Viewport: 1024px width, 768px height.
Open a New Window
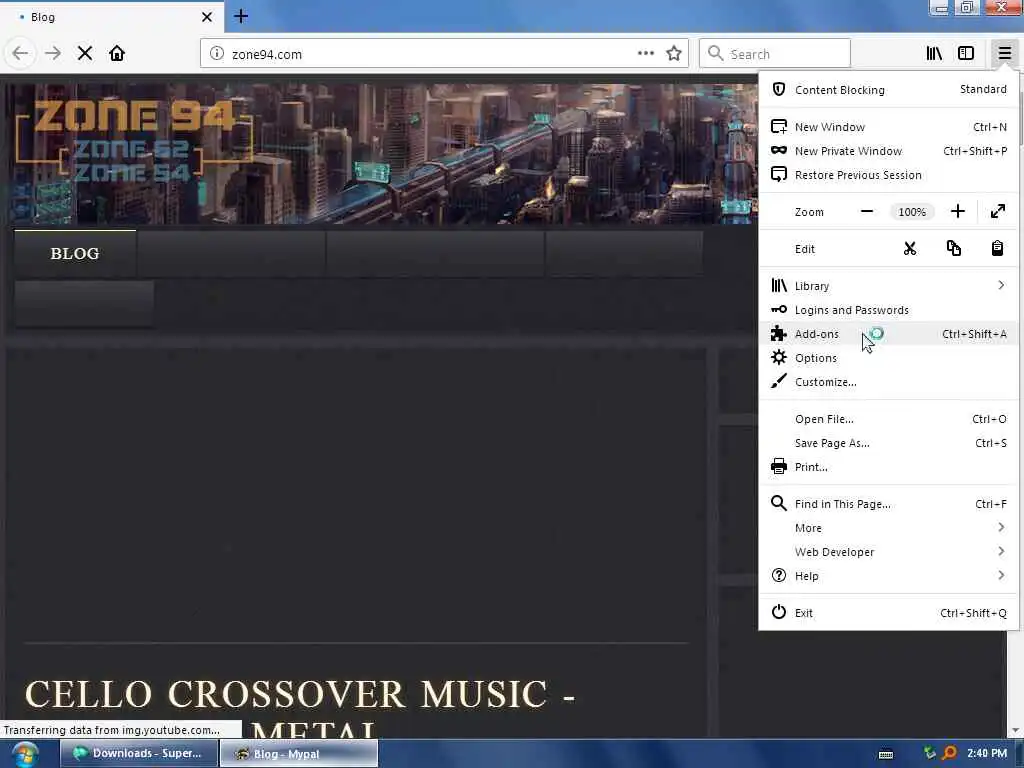(888, 127)
